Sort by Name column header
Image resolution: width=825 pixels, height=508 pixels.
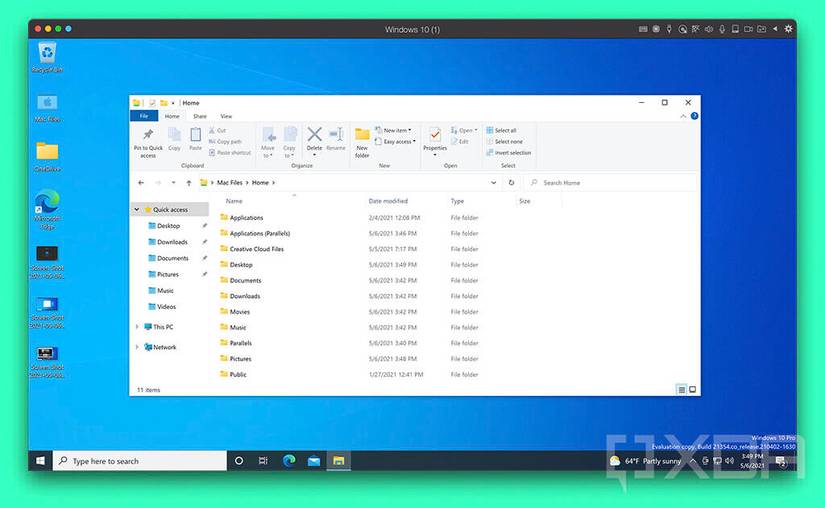(x=234, y=201)
